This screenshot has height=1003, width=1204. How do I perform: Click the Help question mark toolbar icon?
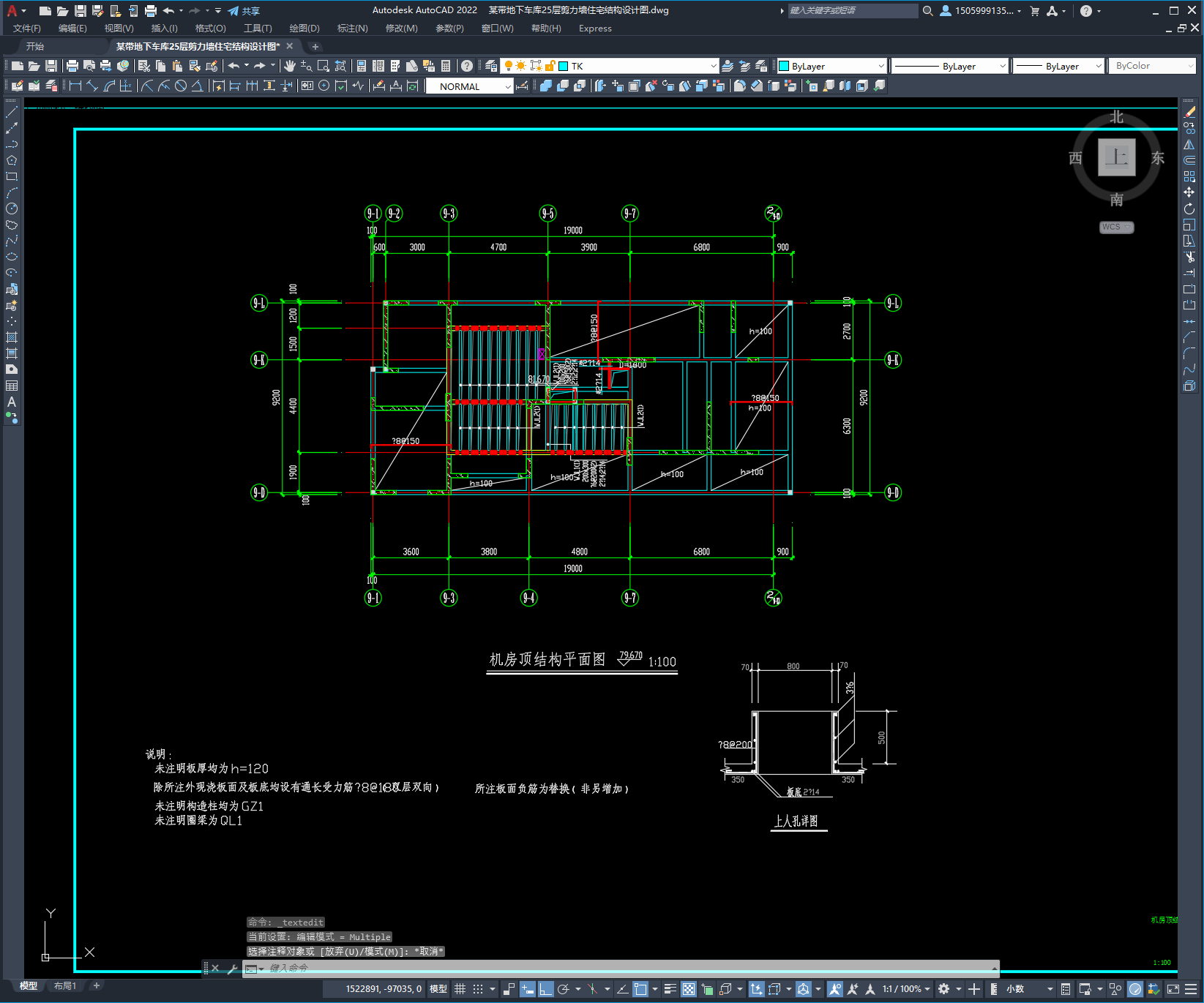click(x=467, y=66)
